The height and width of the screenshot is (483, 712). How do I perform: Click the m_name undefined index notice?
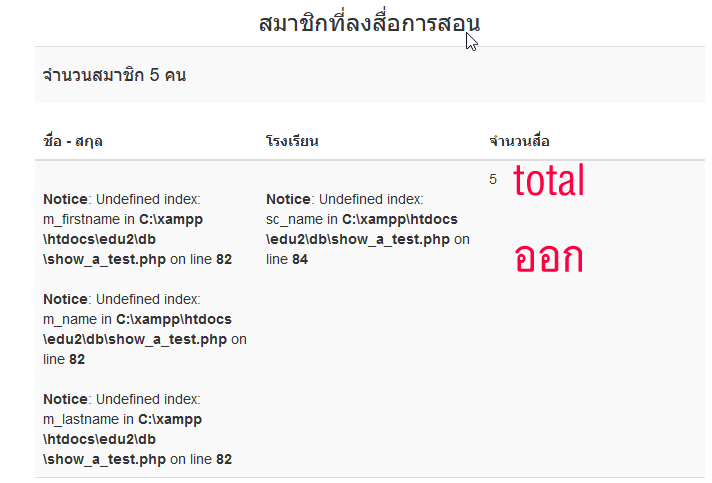(145, 329)
